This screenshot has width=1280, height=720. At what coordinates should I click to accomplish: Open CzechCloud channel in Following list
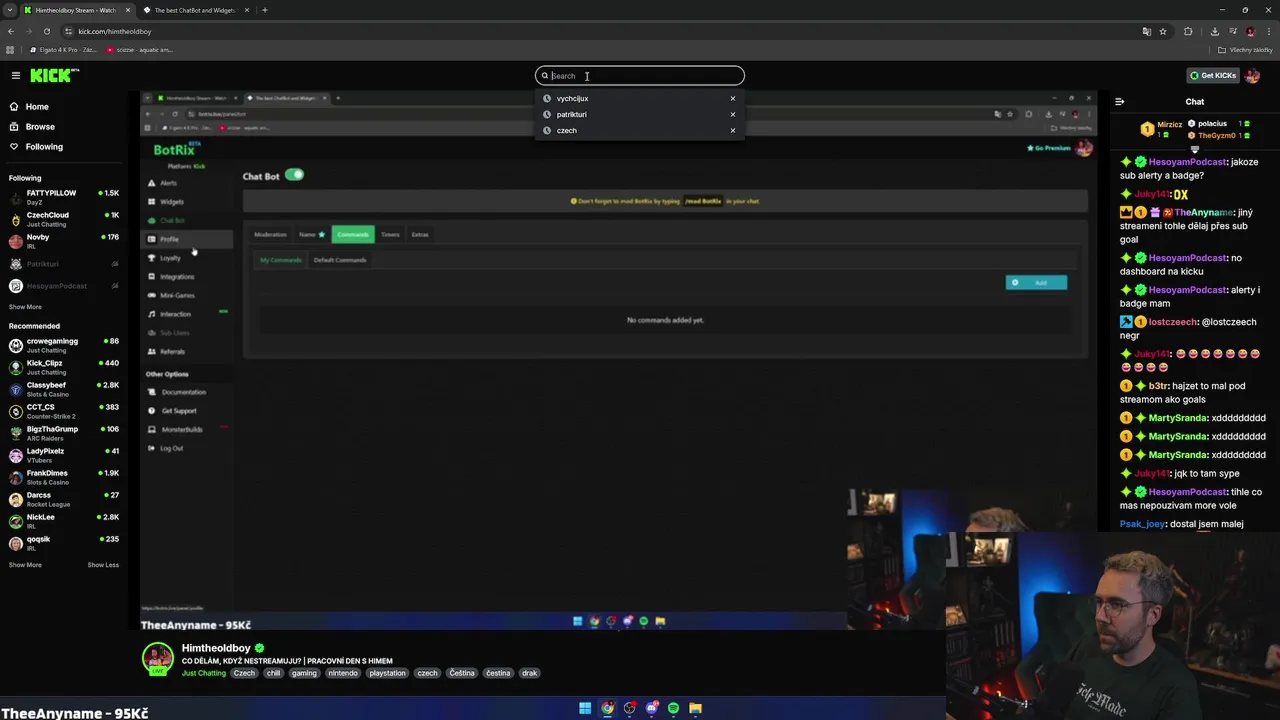point(64,219)
